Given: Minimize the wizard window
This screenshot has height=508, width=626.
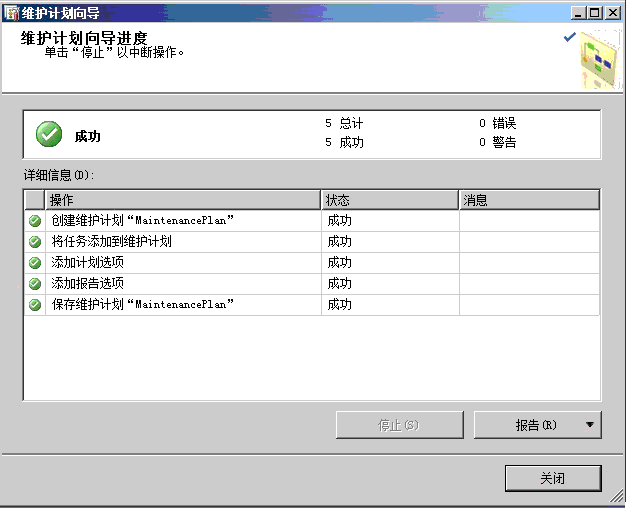Looking at the screenshot, I should pos(580,12).
